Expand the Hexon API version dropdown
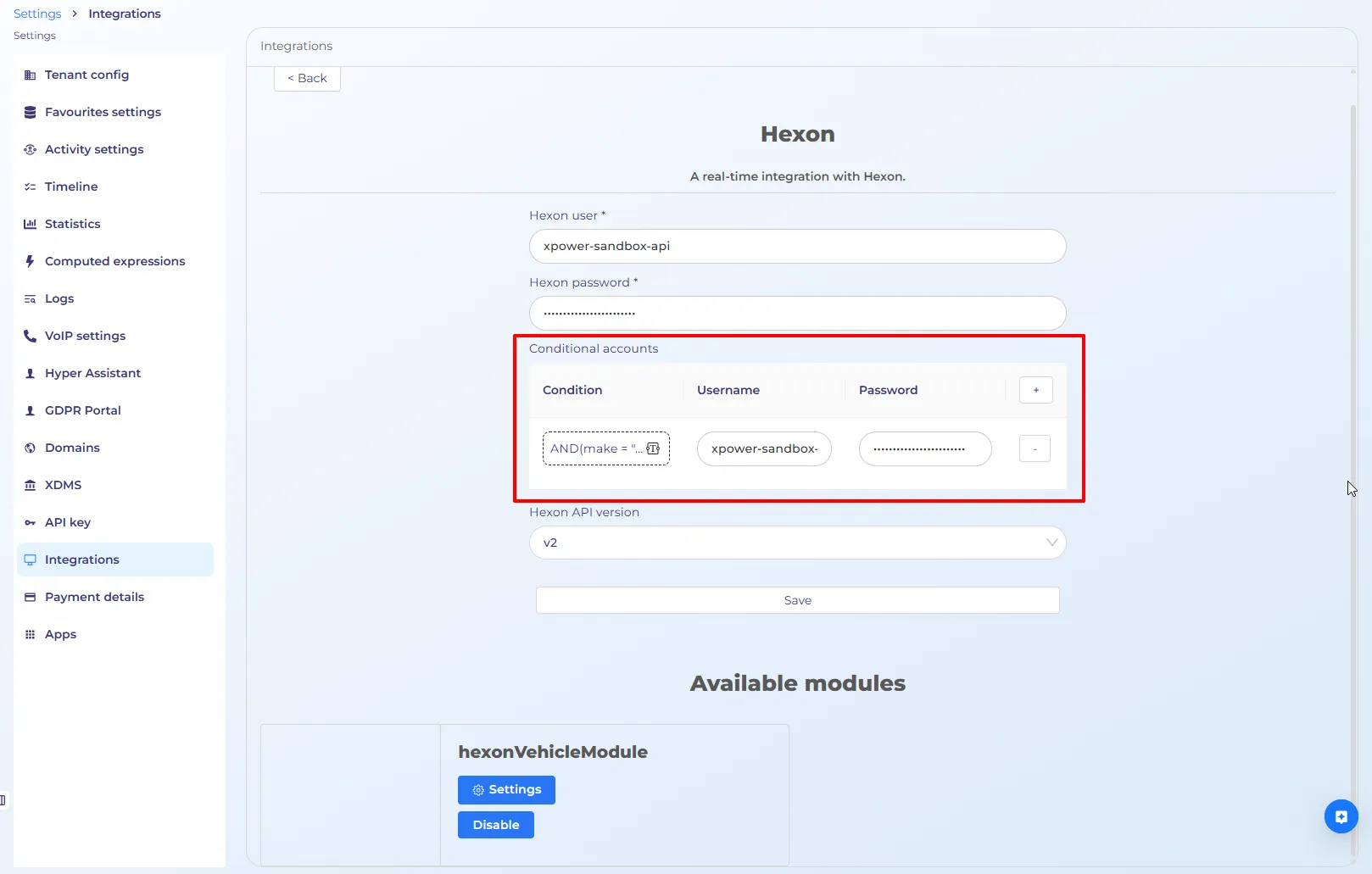1372x874 pixels. (797, 543)
